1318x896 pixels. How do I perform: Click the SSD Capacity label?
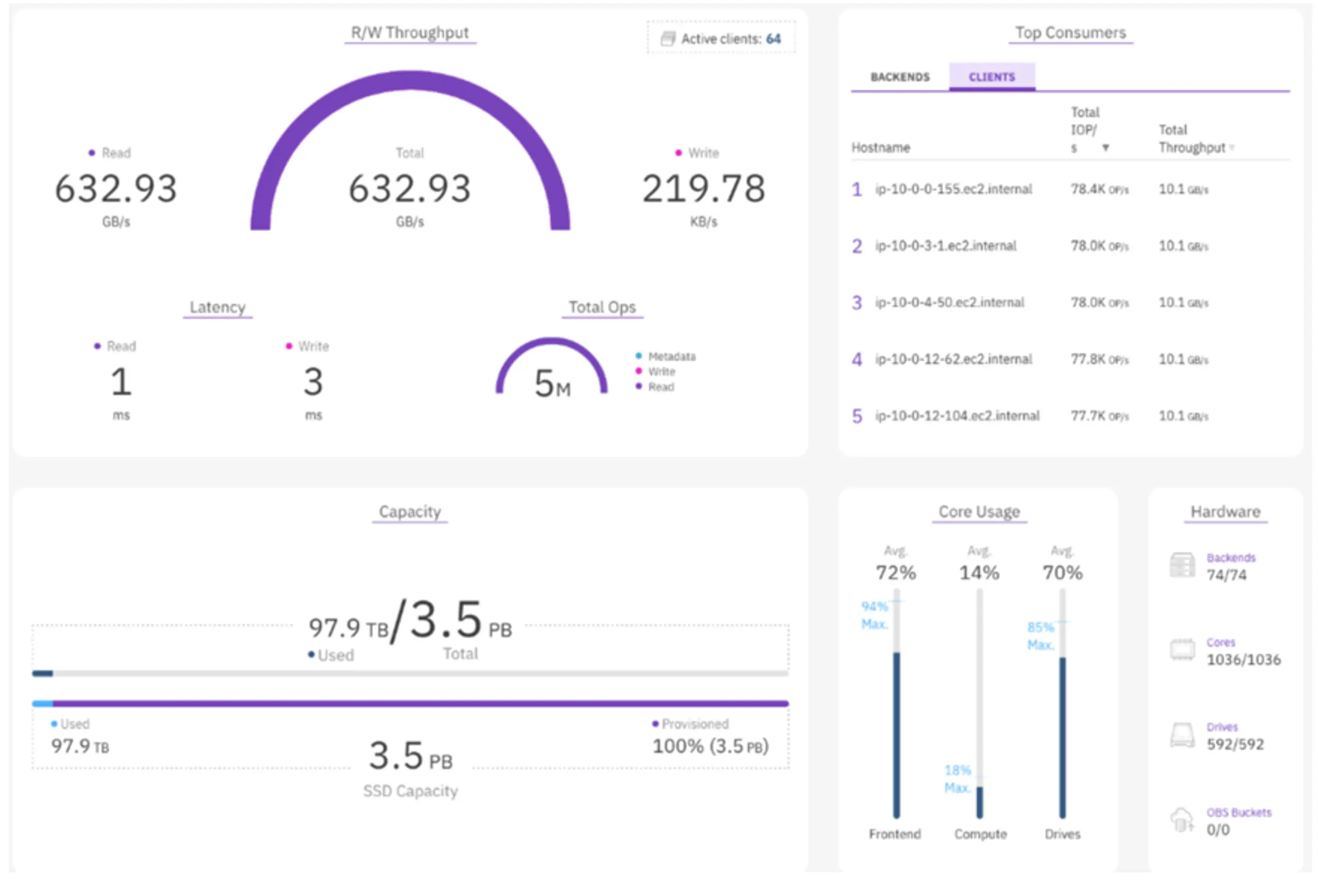click(x=410, y=791)
